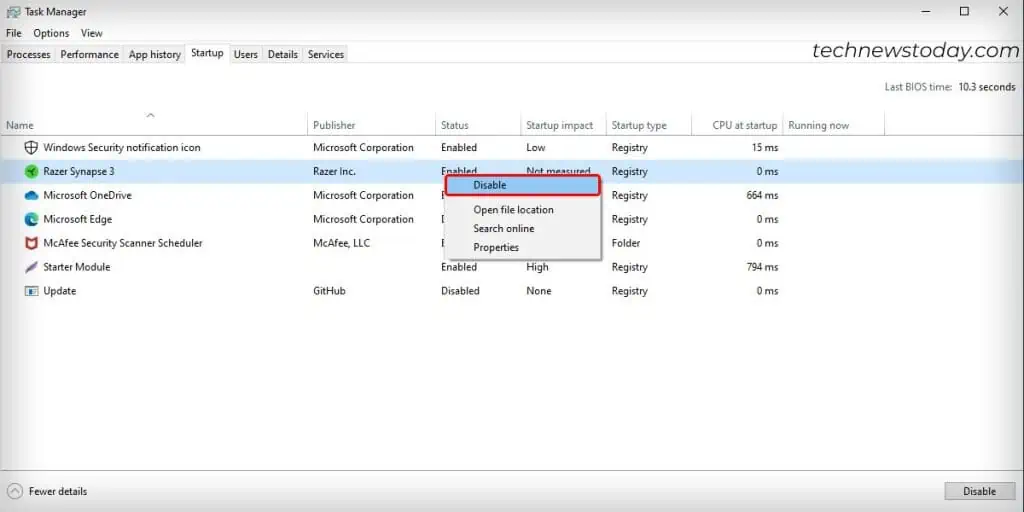This screenshot has height=512, width=1024.
Task: Open the File menu
Action: coord(14,33)
